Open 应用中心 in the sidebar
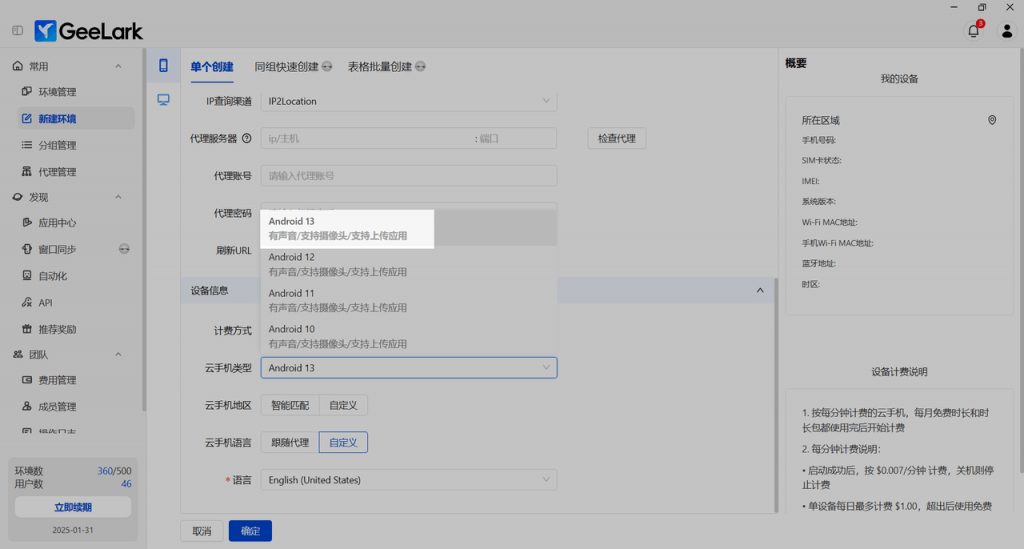The width and height of the screenshot is (1024, 549). point(58,223)
